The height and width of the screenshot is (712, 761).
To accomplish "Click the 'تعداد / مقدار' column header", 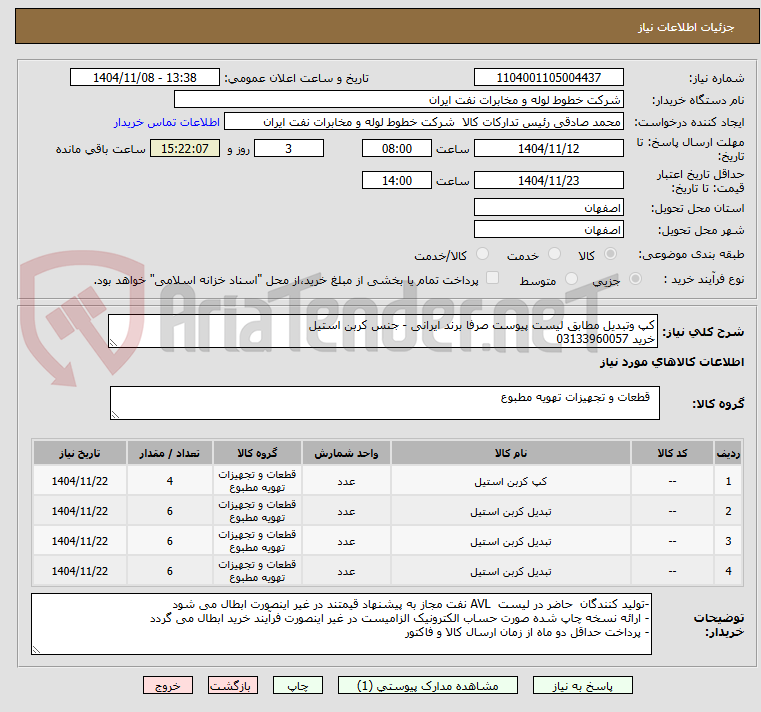I will 169,453.
